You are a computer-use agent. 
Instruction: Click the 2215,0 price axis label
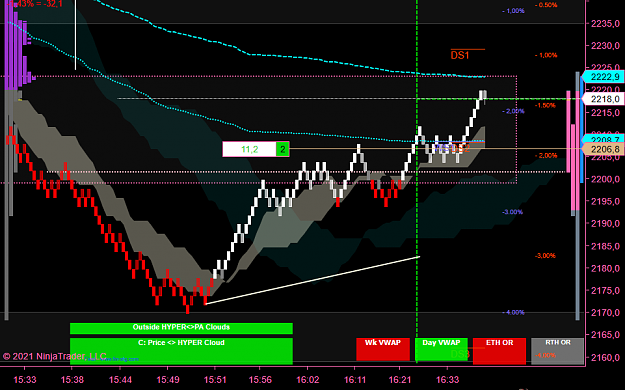coord(605,113)
